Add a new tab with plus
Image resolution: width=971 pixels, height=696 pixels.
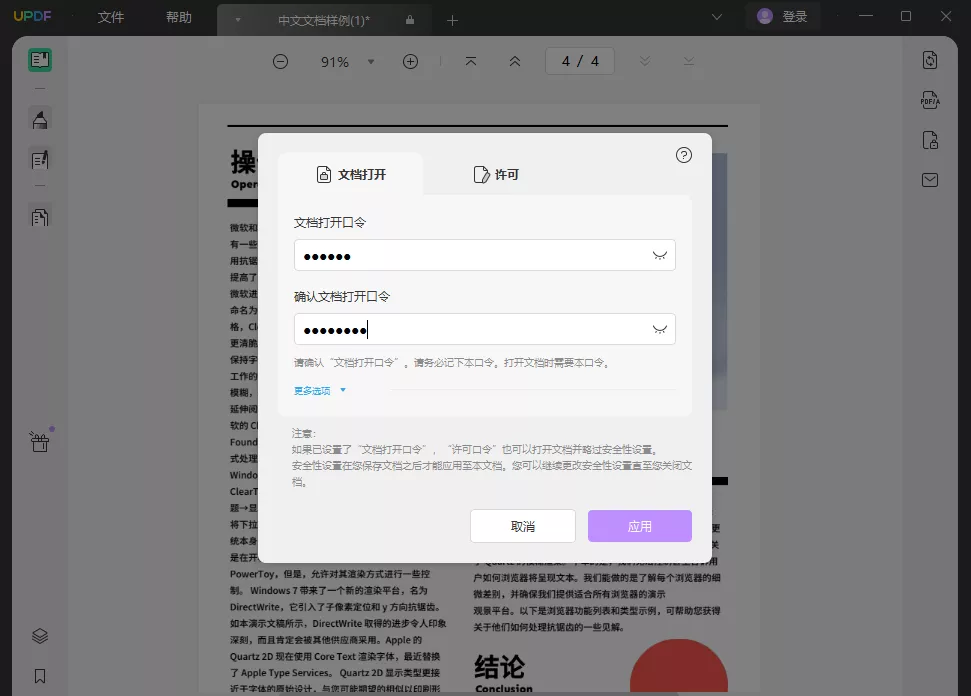coord(452,20)
